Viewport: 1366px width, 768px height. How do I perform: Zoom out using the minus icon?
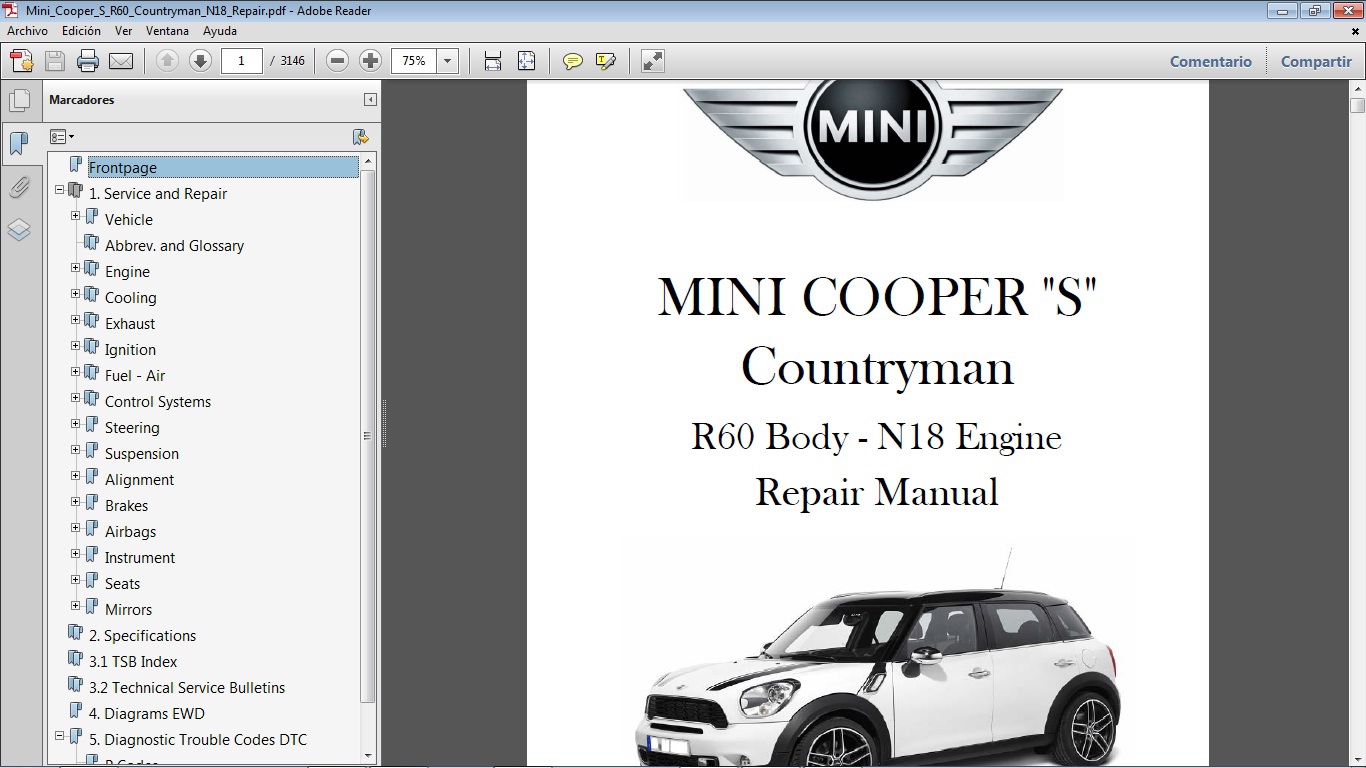[x=337, y=61]
